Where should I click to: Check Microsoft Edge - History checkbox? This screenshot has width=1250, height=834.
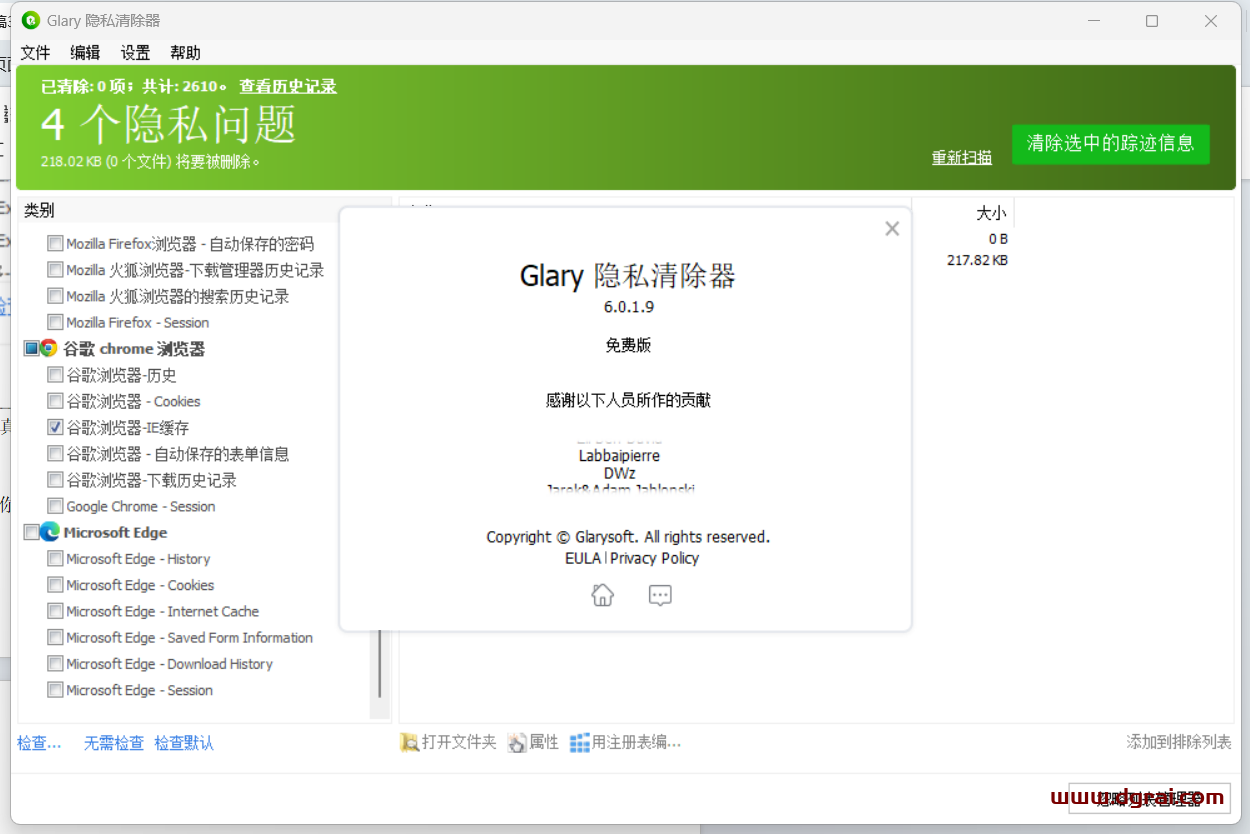(55, 558)
